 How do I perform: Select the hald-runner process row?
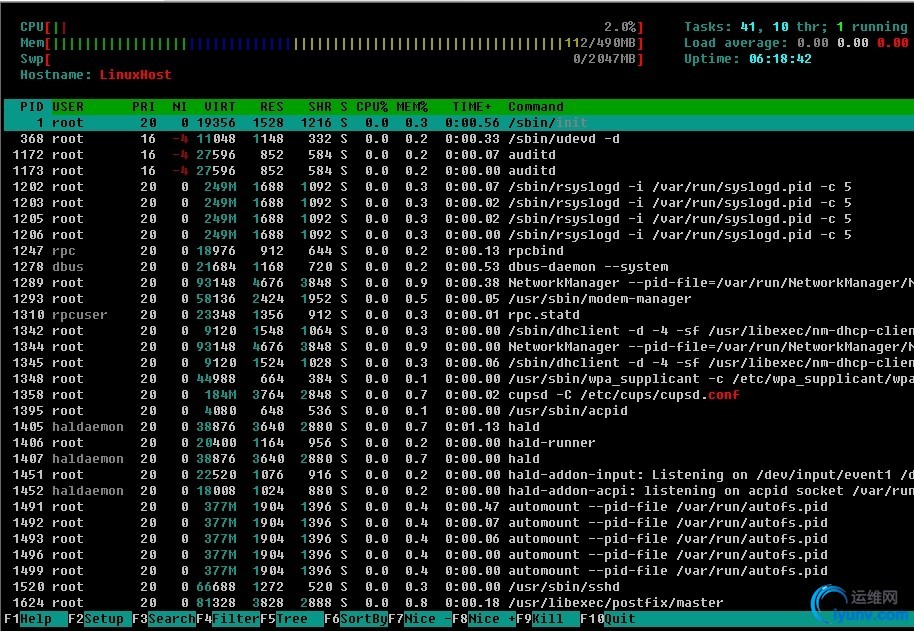pos(459,443)
